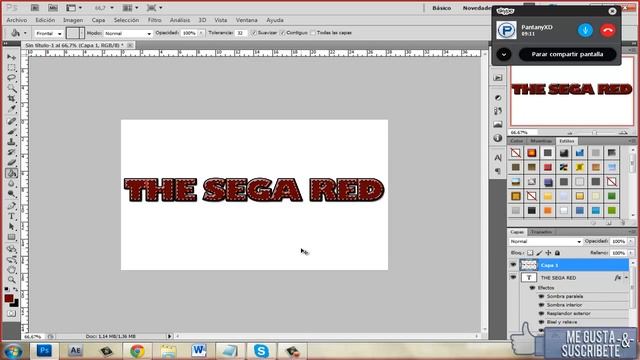This screenshot has height=360, width=640.
Task: Open the Opacidad slider arrow in options bar
Action: (x=201, y=33)
